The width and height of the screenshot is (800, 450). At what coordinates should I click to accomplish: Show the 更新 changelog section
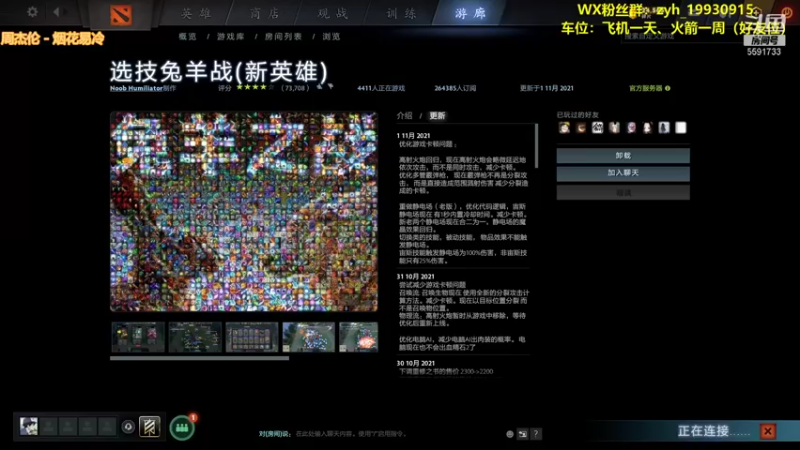click(437, 116)
